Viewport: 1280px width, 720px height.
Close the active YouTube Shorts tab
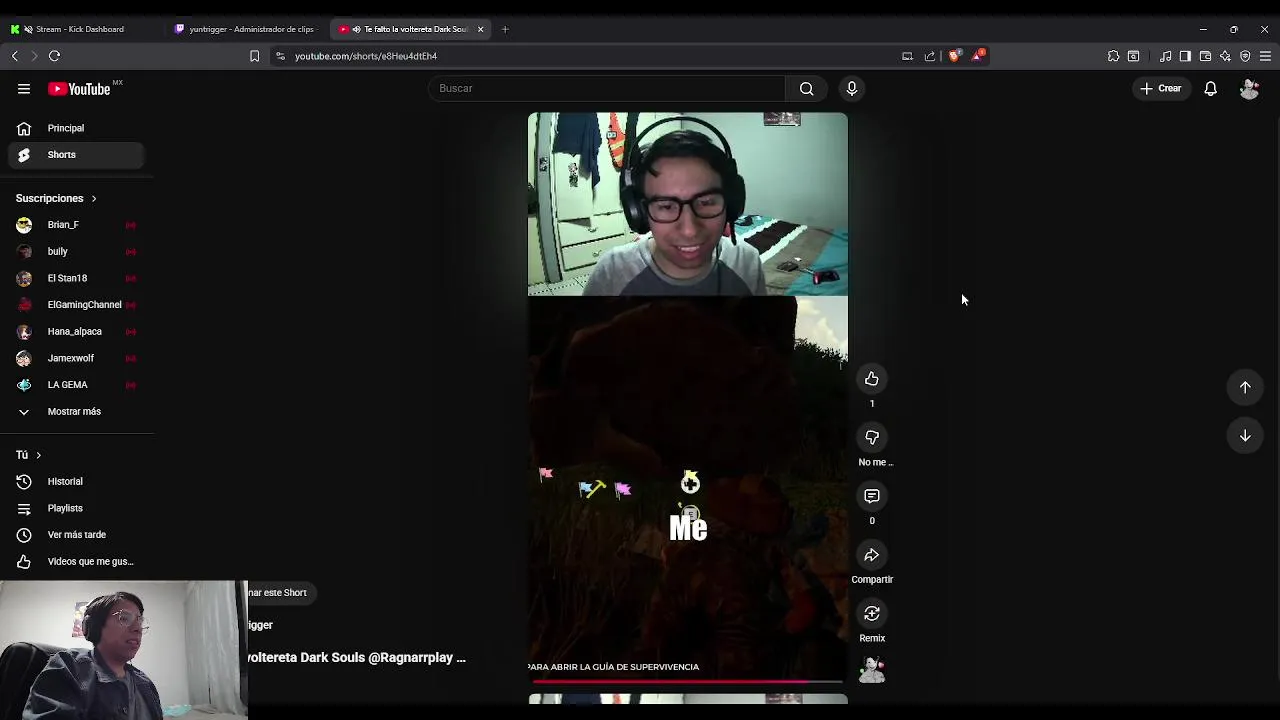(x=480, y=29)
